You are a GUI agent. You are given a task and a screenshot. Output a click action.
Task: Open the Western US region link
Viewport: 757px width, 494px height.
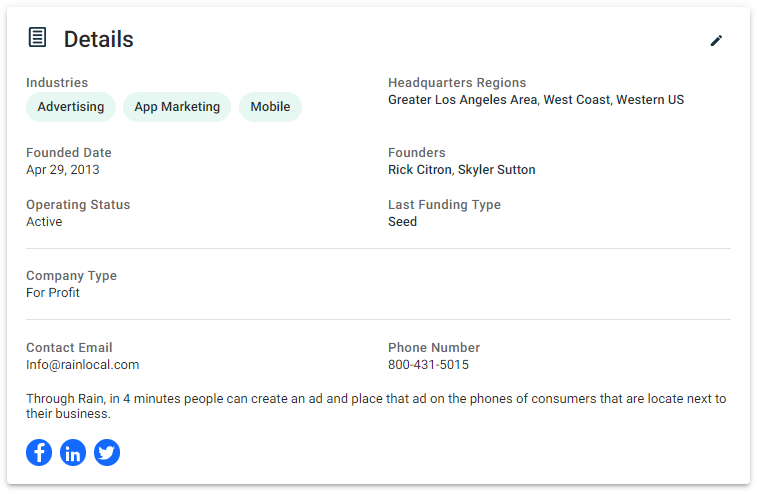tap(650, 100)
